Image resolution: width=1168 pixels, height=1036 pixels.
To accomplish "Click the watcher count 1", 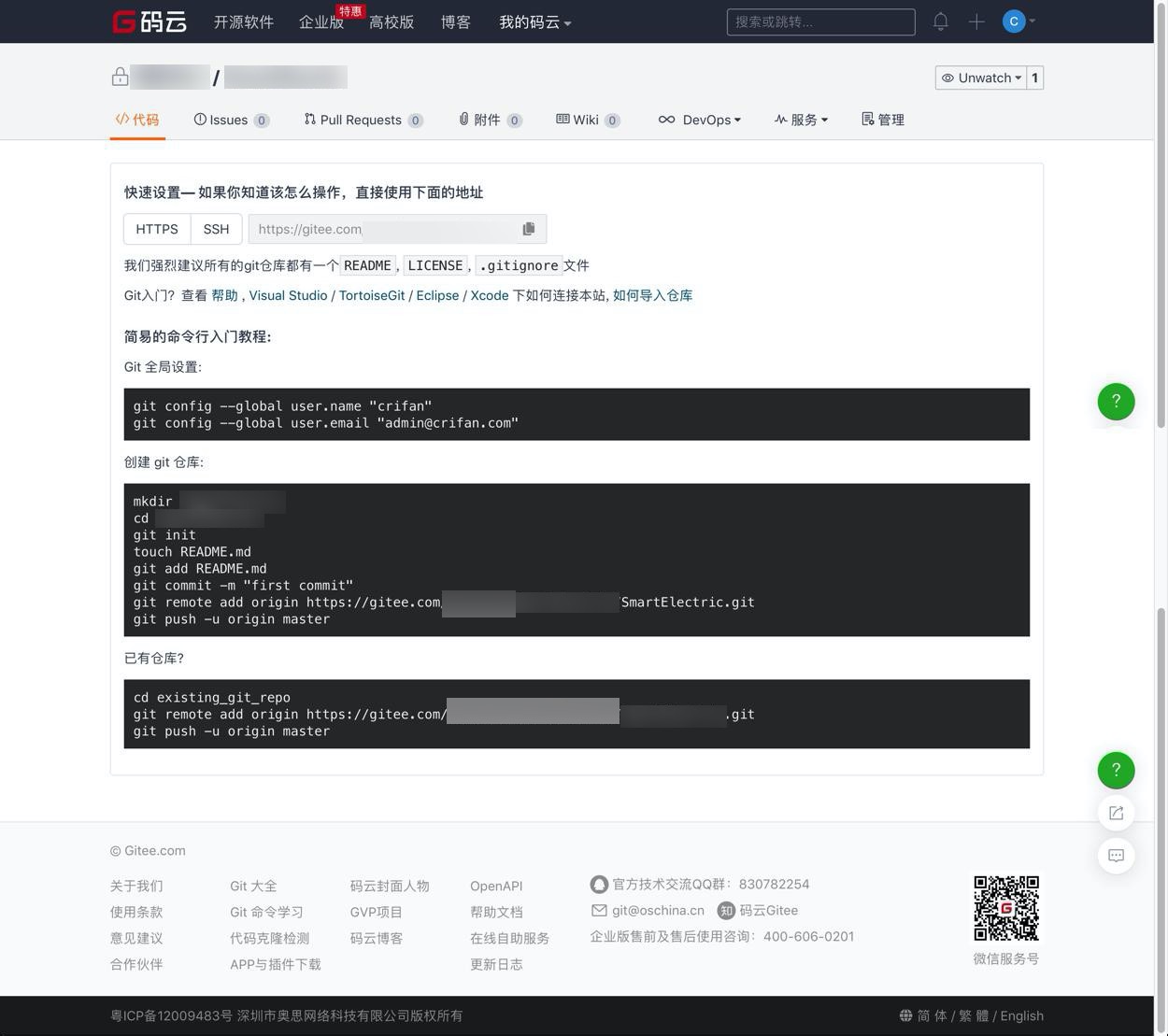I will [1034, 78].
